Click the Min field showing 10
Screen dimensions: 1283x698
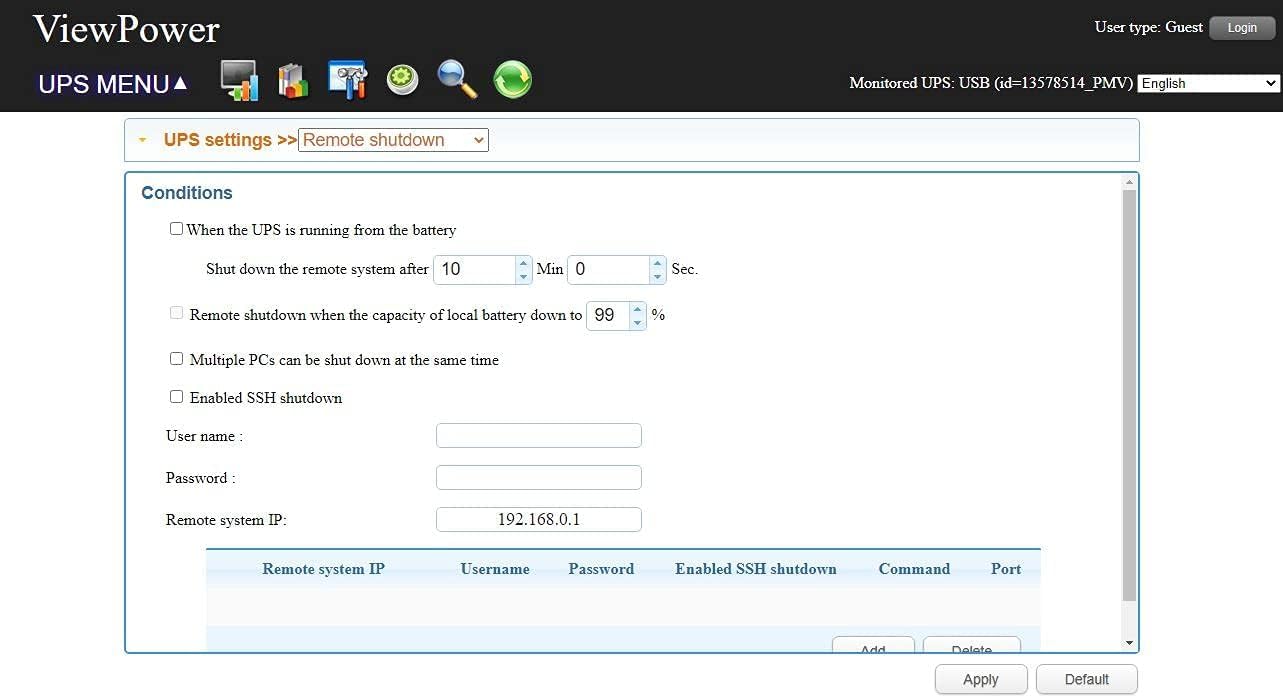[475, 269]
